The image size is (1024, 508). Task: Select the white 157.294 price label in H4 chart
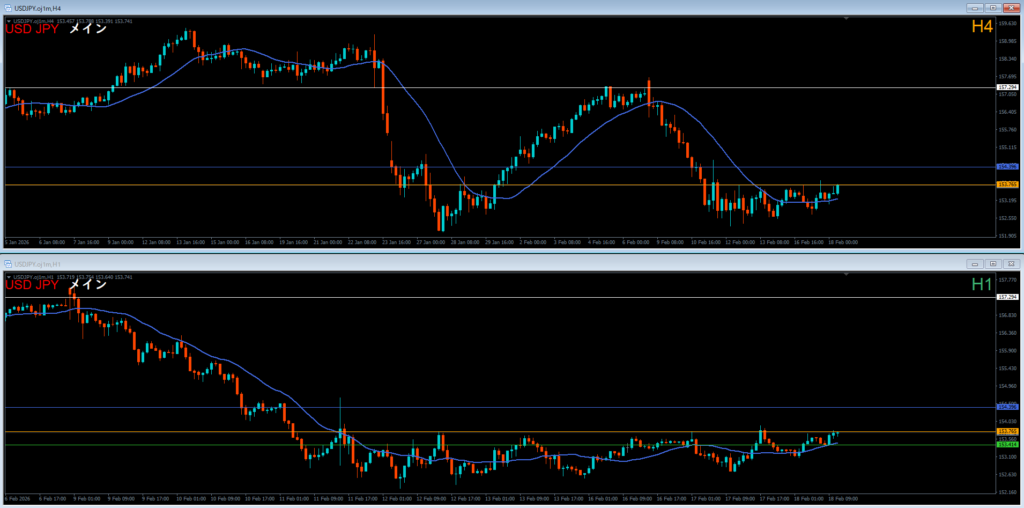[1007, 88]
